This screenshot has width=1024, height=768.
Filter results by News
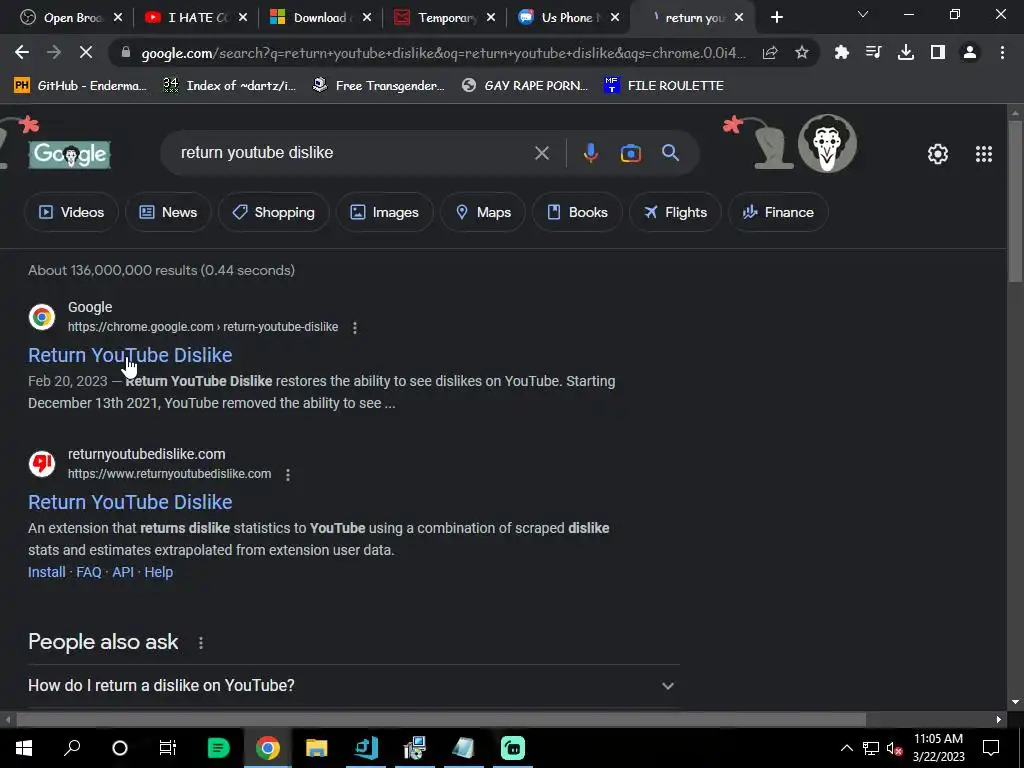point(168,212)
